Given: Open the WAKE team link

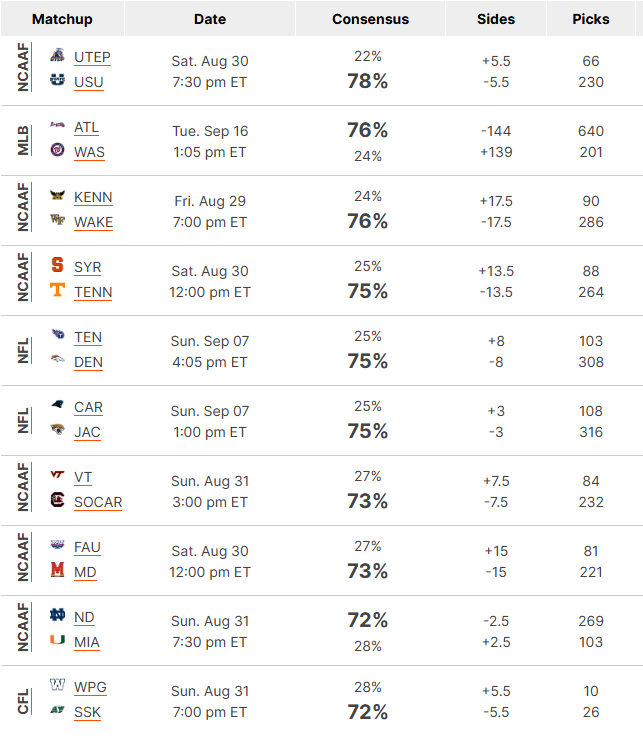Looking at the screenshot, I should (93, 222).
